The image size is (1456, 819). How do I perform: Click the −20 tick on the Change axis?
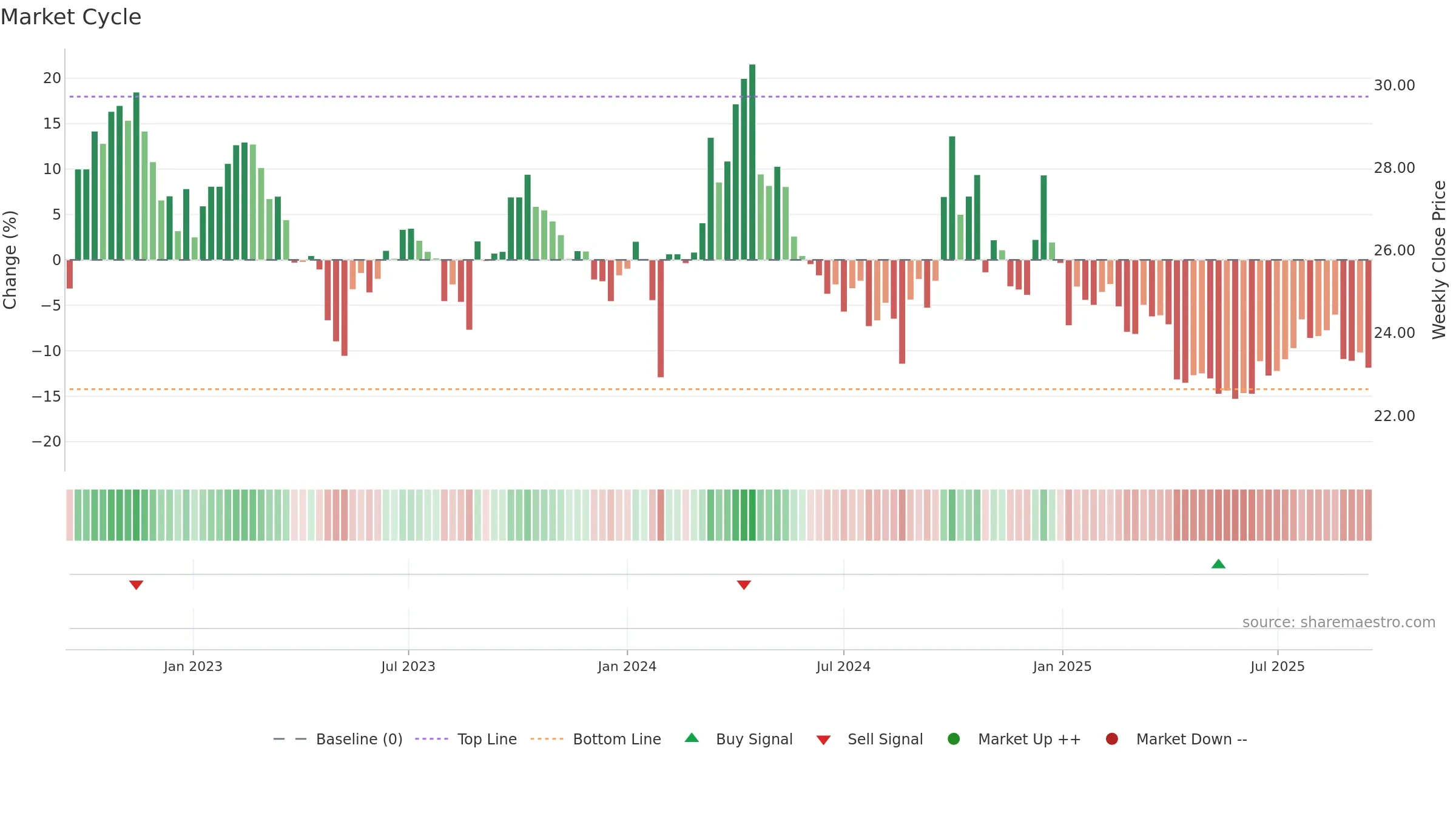[x=47, y=442]
